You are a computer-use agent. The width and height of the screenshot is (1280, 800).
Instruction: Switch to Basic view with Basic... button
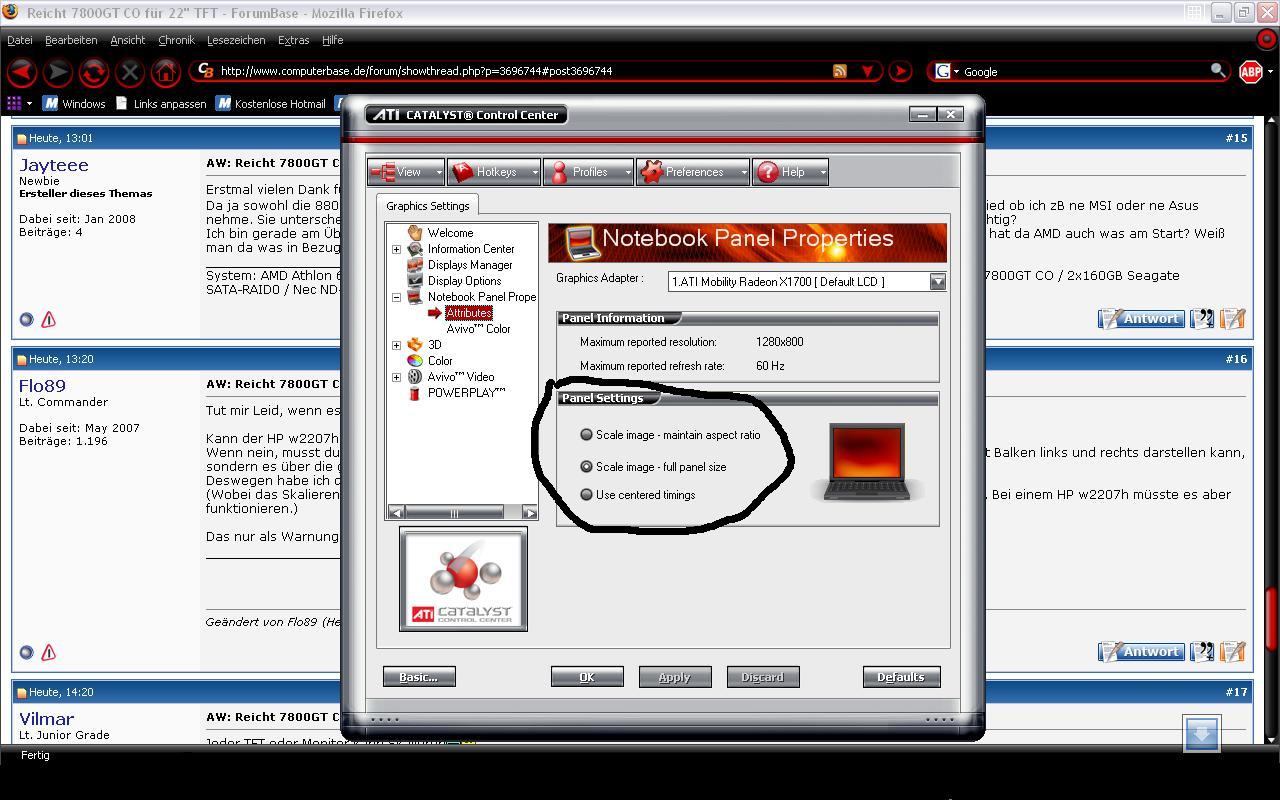(419, 677)
